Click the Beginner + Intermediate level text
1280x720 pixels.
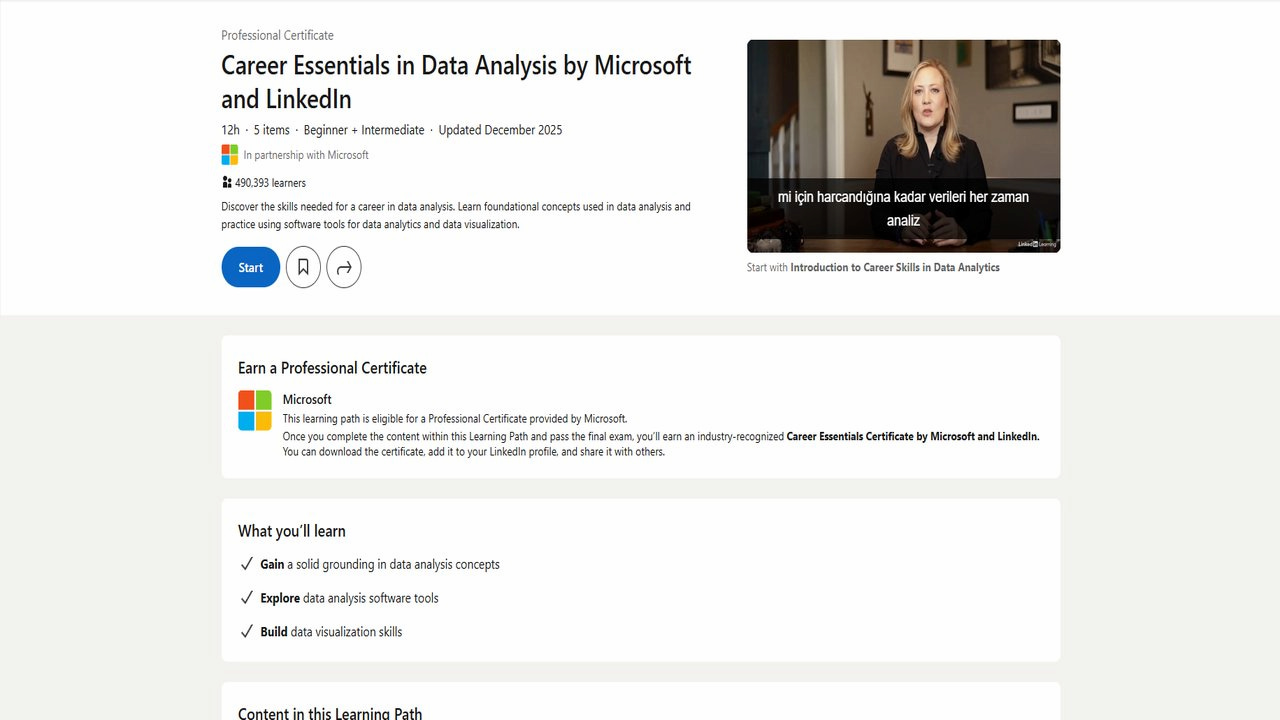pyautogui.click(x=364, y=130)
